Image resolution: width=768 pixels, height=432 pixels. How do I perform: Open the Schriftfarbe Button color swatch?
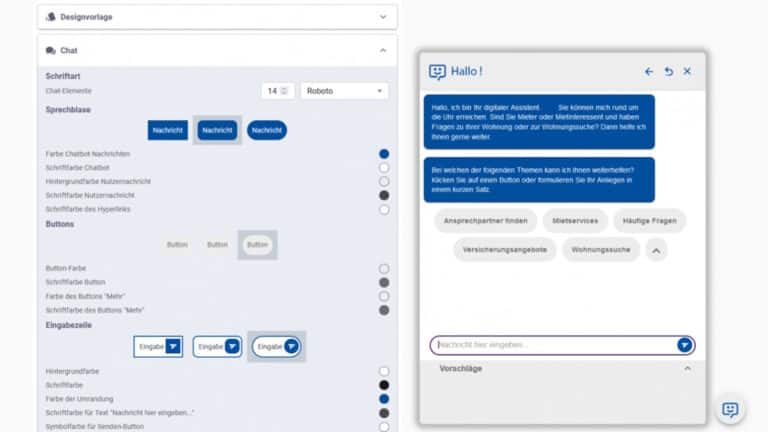click(x=384, y=282)
